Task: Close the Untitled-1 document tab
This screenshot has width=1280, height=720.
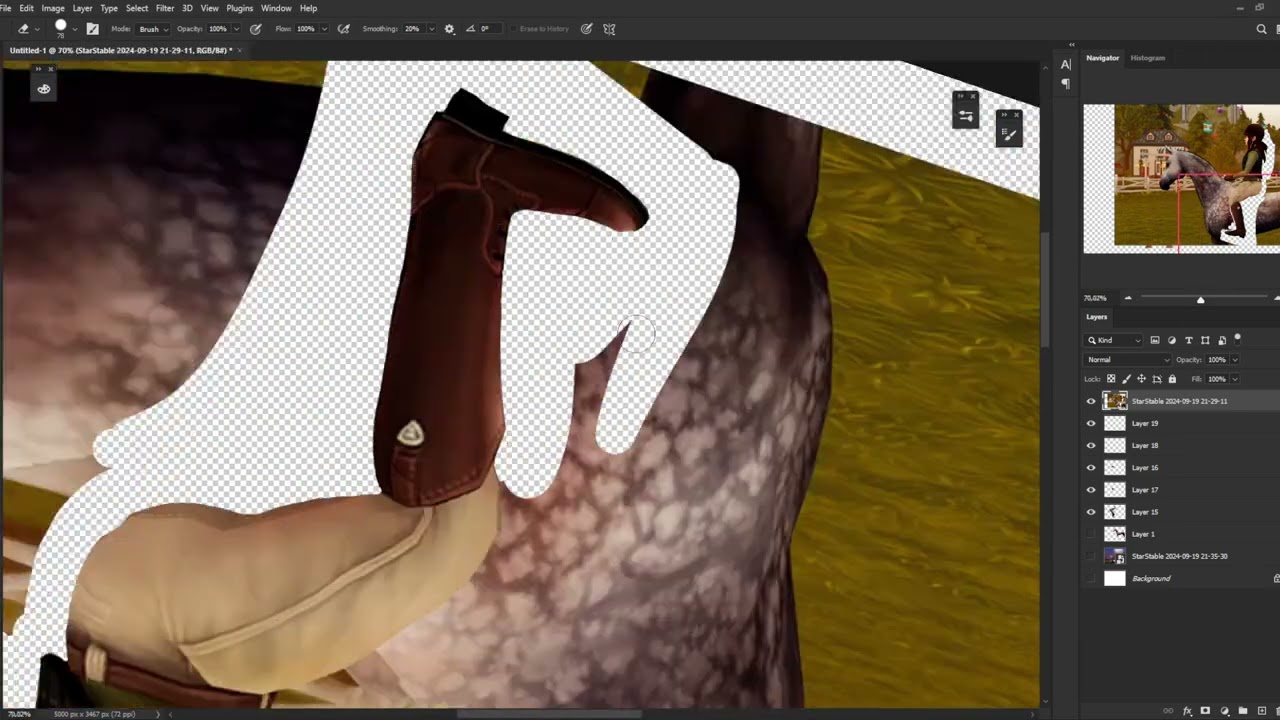Action: point(240,50)
